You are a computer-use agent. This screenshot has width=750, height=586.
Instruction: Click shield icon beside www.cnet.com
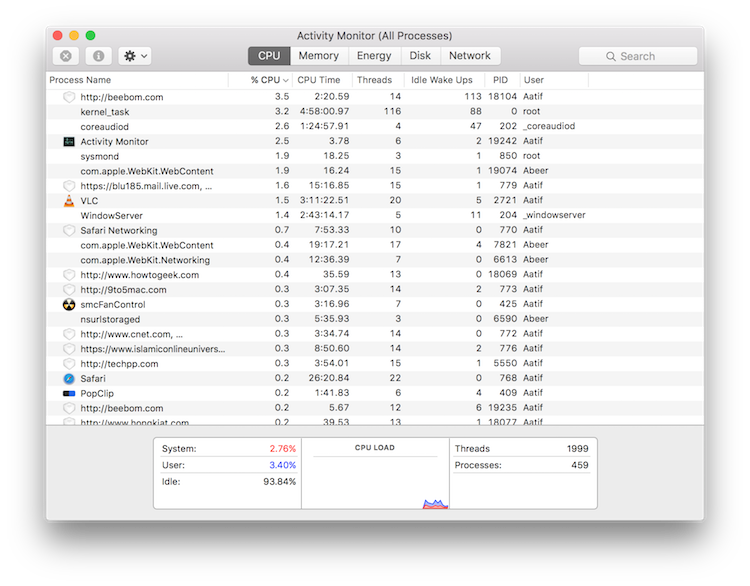pos(69,334)
